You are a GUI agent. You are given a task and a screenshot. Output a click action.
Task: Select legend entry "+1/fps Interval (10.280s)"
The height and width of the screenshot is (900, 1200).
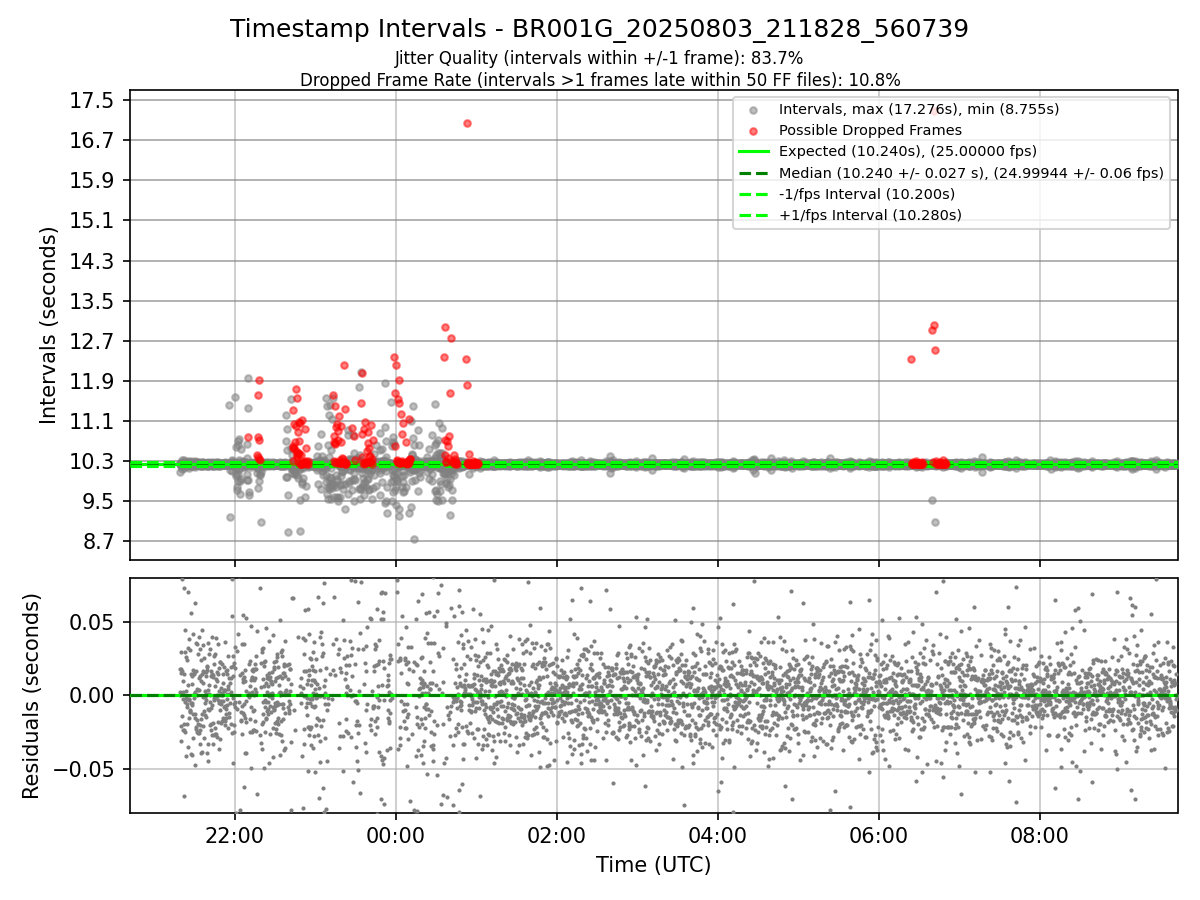tap(870, 215)
